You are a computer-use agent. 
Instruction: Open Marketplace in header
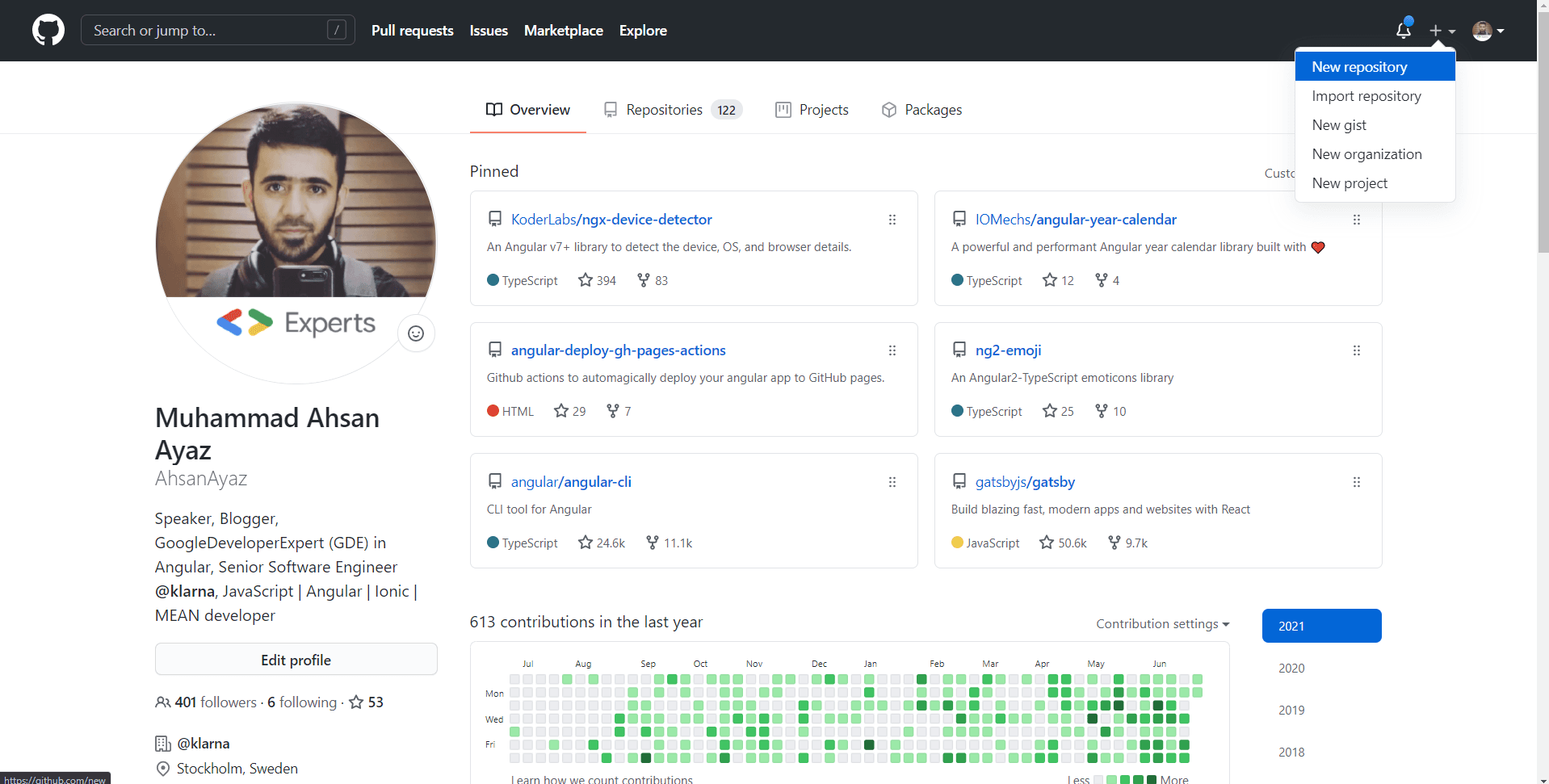tap(564, 31)
